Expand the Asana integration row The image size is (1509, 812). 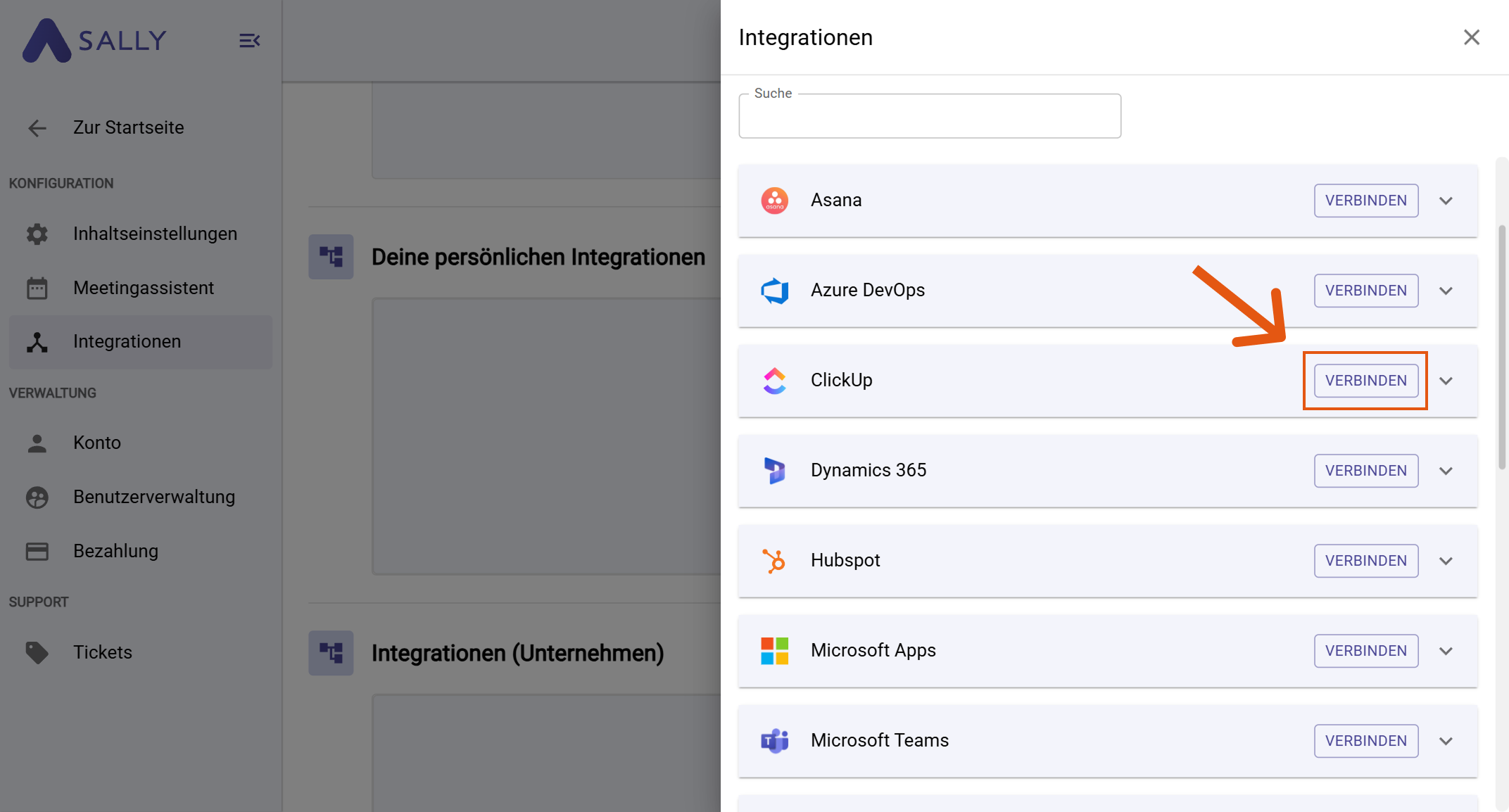coord(1446,201)
